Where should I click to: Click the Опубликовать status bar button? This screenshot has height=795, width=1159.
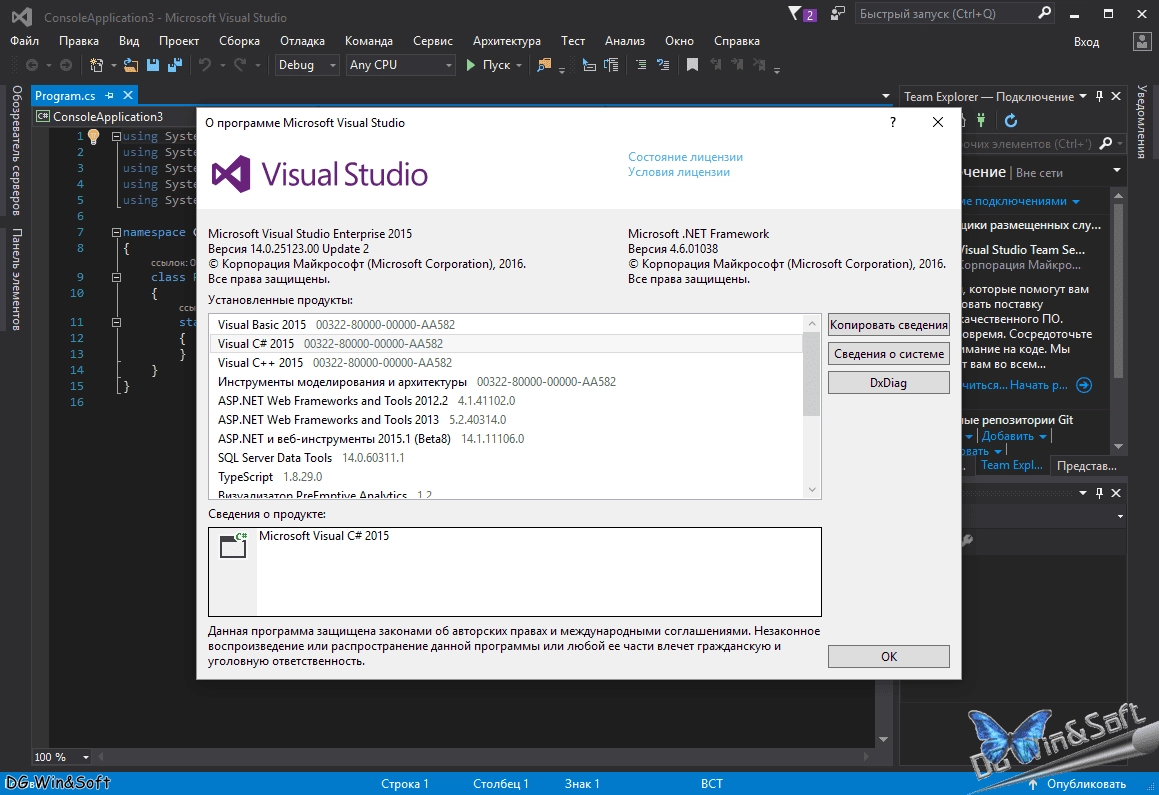click(x=1078, y=784)
